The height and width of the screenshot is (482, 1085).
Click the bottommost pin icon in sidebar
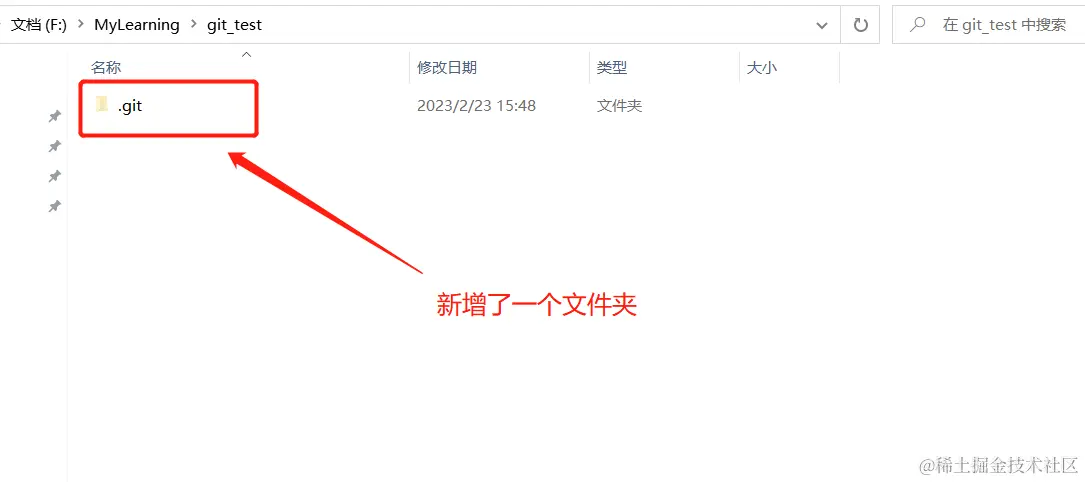pos(55,206)
